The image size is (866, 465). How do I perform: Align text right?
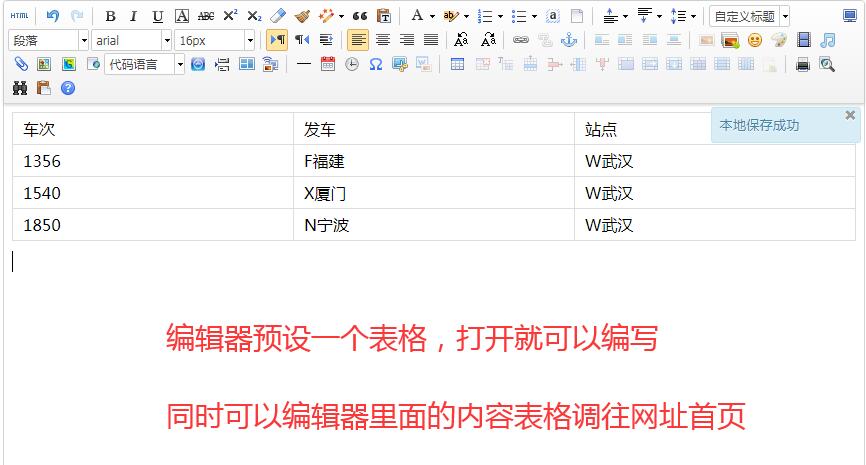click(406, 40)
